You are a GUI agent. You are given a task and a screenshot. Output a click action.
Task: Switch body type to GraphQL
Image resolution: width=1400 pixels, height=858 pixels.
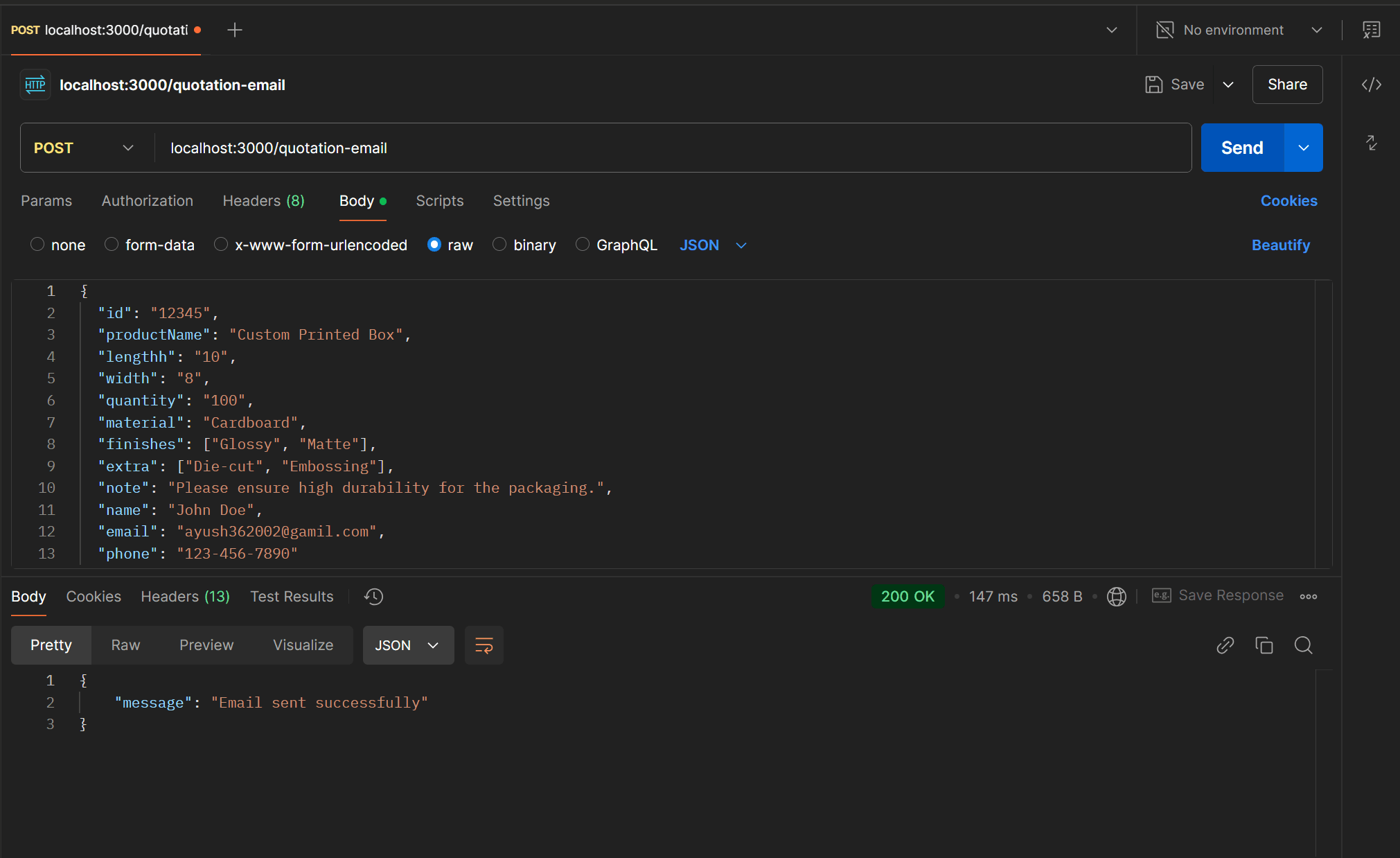582,245
